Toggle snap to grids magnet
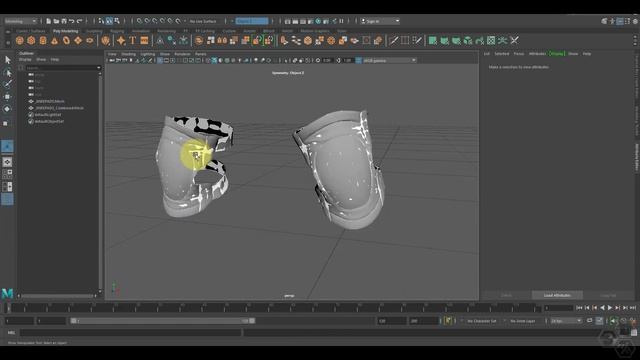Viewport: 640px width, 360px height. (140, 21)
